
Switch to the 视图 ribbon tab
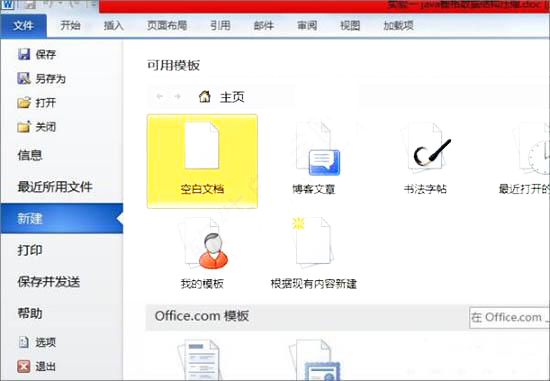click(x=350, y=26)
